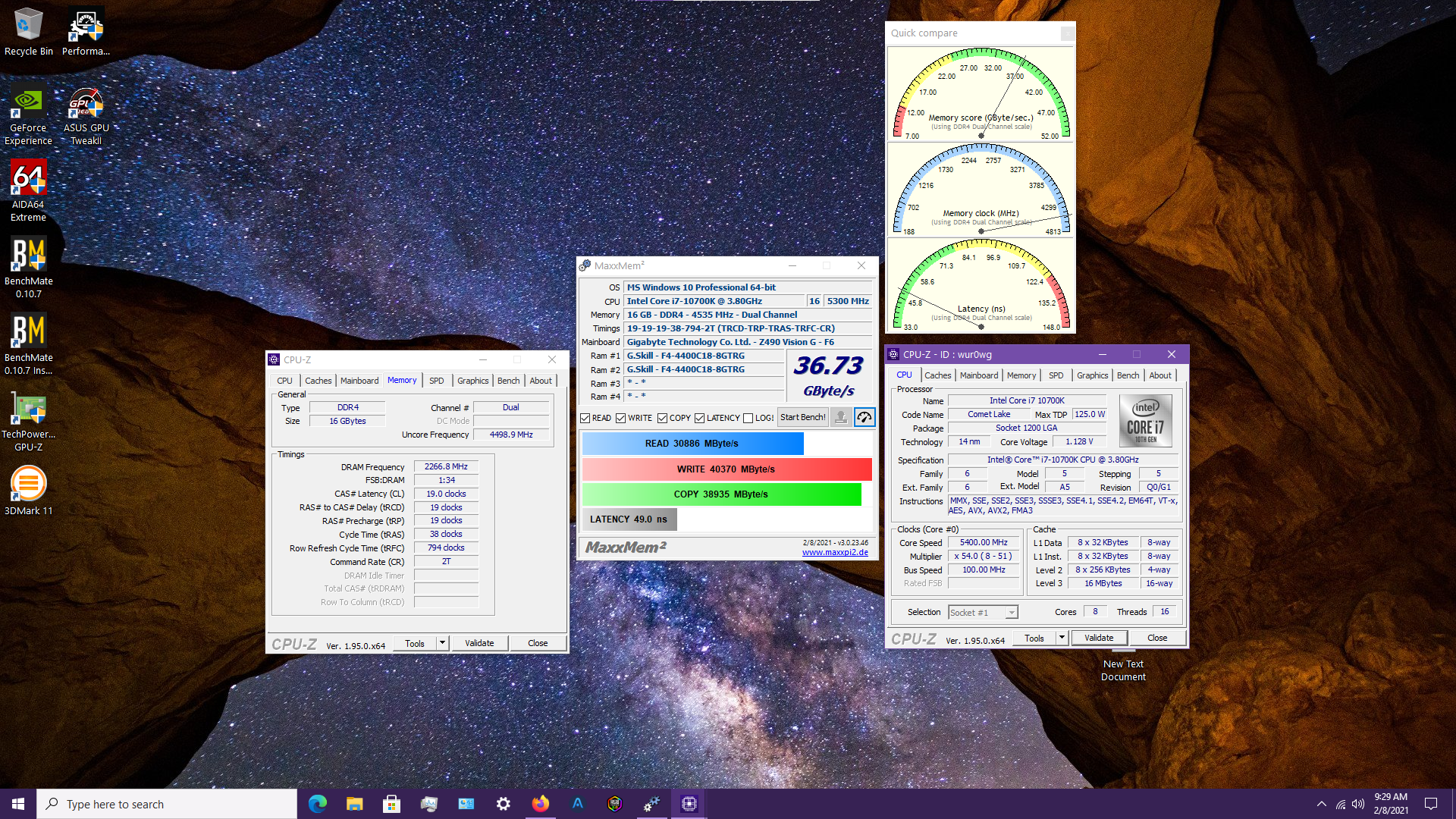Screen dimensions: 1456x819
Task: Open the SPD tab in left CPU-Z
Action: (436, 381)
